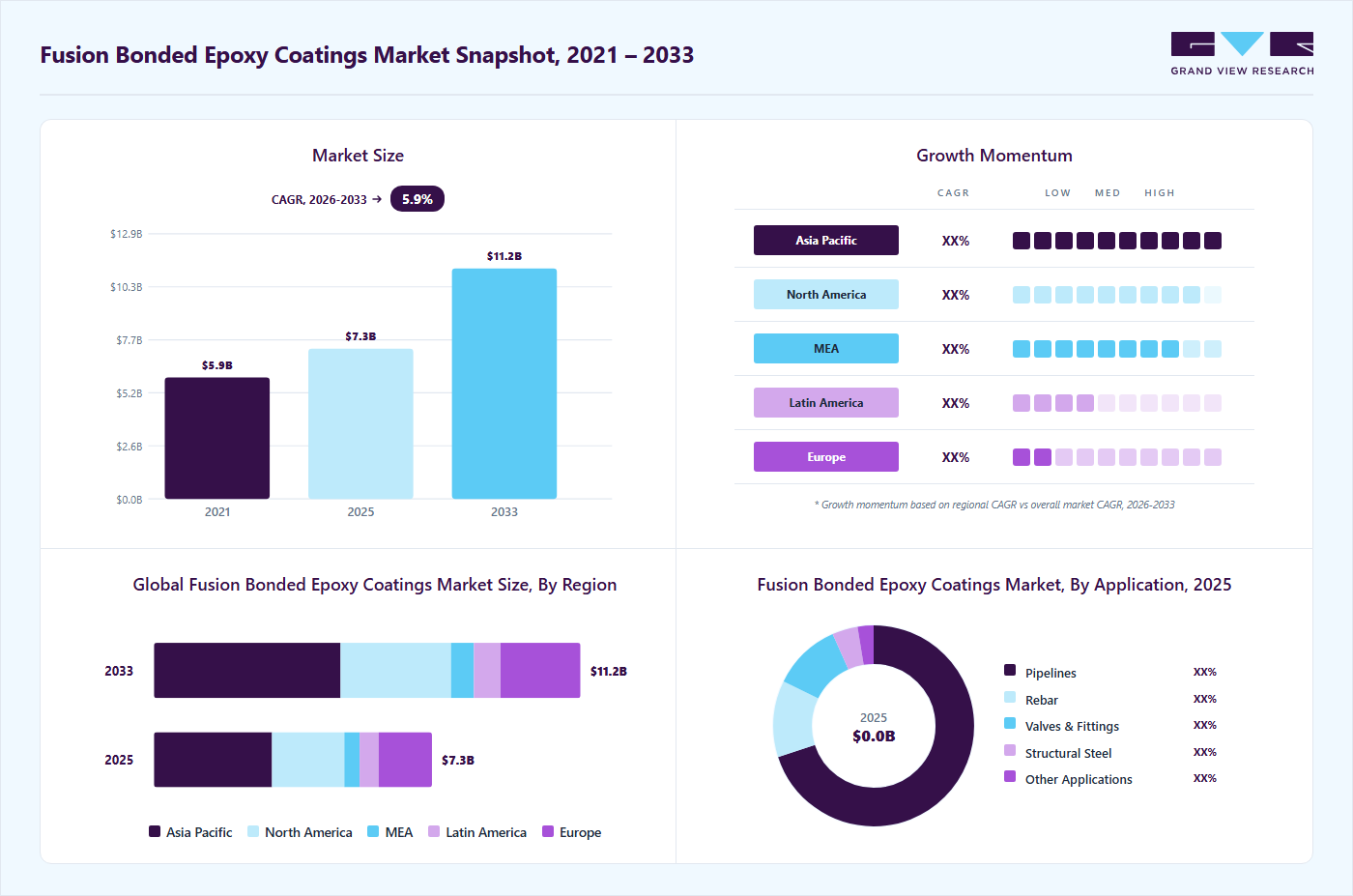Click North America legend swatch under region chart
This screenshot has height=896, width=1353.
click(x=253, y=831)
